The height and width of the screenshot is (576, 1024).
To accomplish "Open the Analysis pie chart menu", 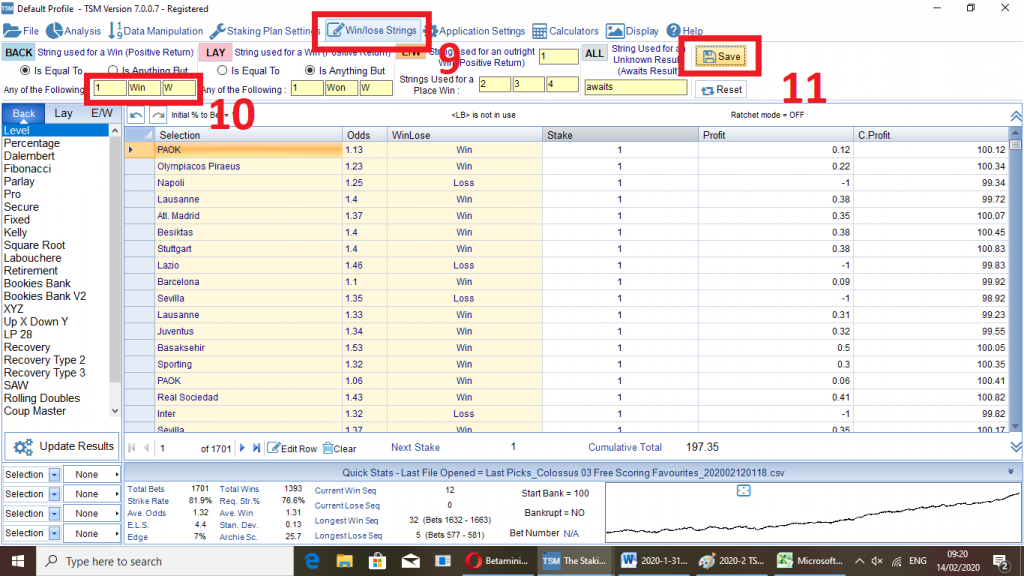I will coord(73,31).
